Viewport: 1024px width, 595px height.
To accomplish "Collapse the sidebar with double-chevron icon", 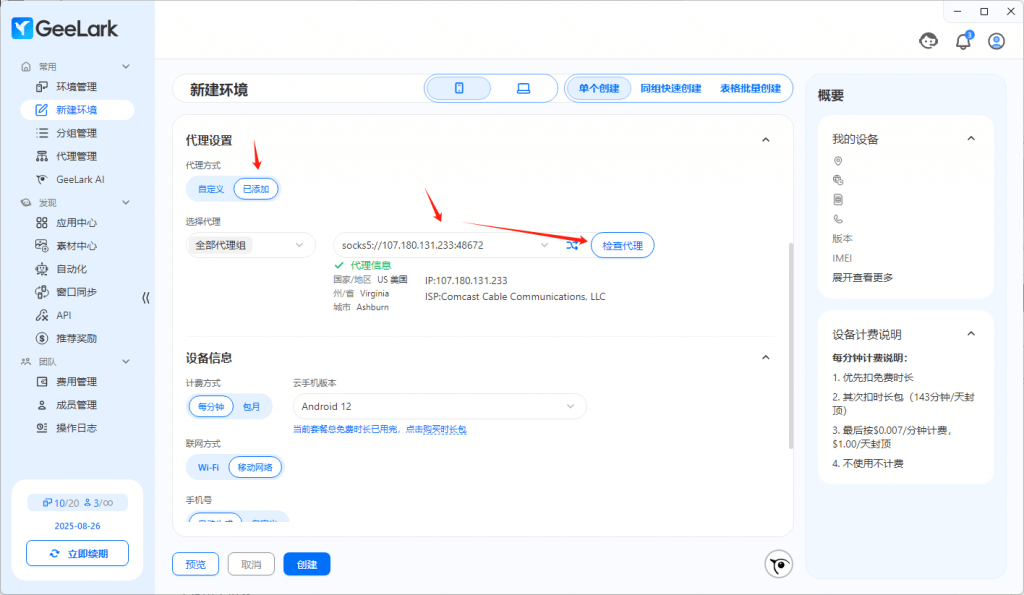I will coord(146,297).
